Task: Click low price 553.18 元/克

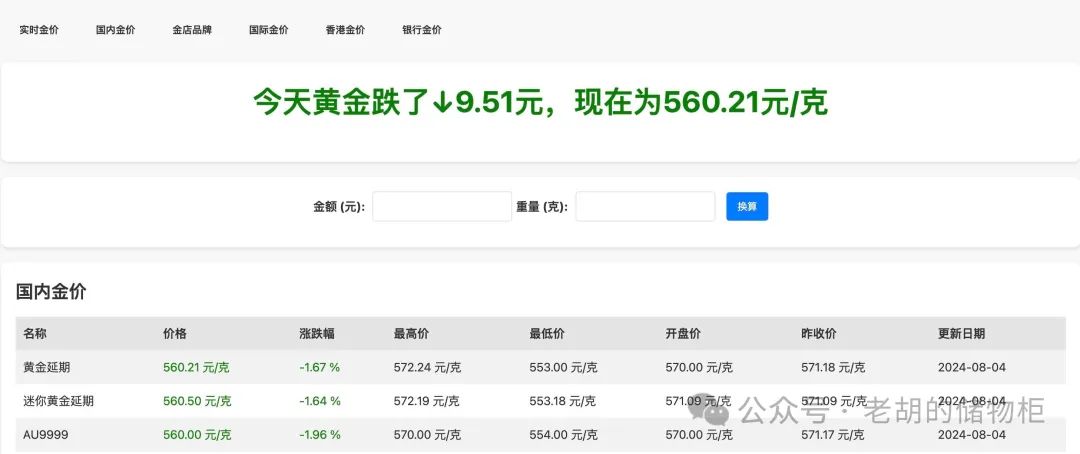Action: [562, 401]
